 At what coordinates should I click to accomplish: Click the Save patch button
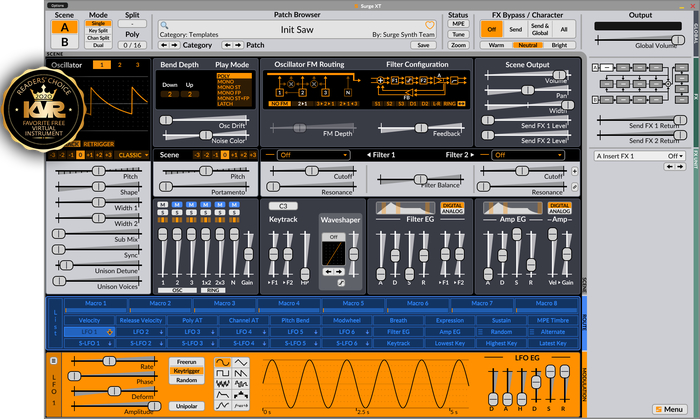click(x=423, y=45)
